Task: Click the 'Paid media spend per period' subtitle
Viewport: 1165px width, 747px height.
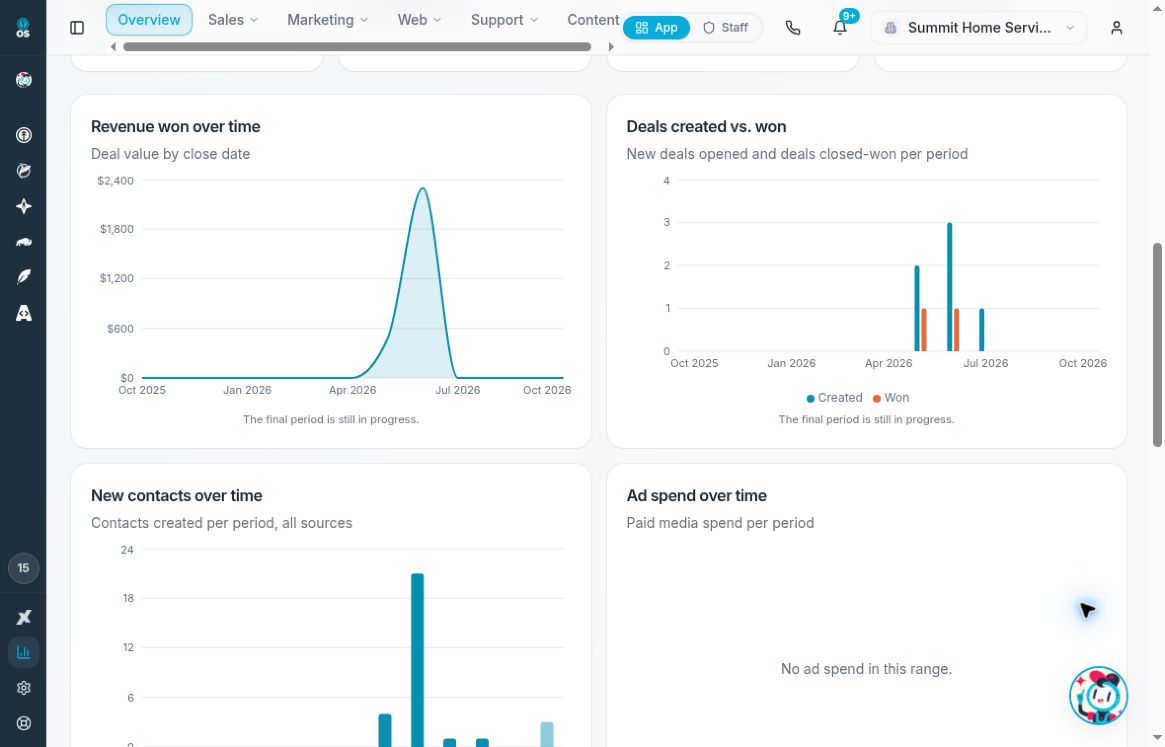Action: pyautogui.click(x=720, y=523)
